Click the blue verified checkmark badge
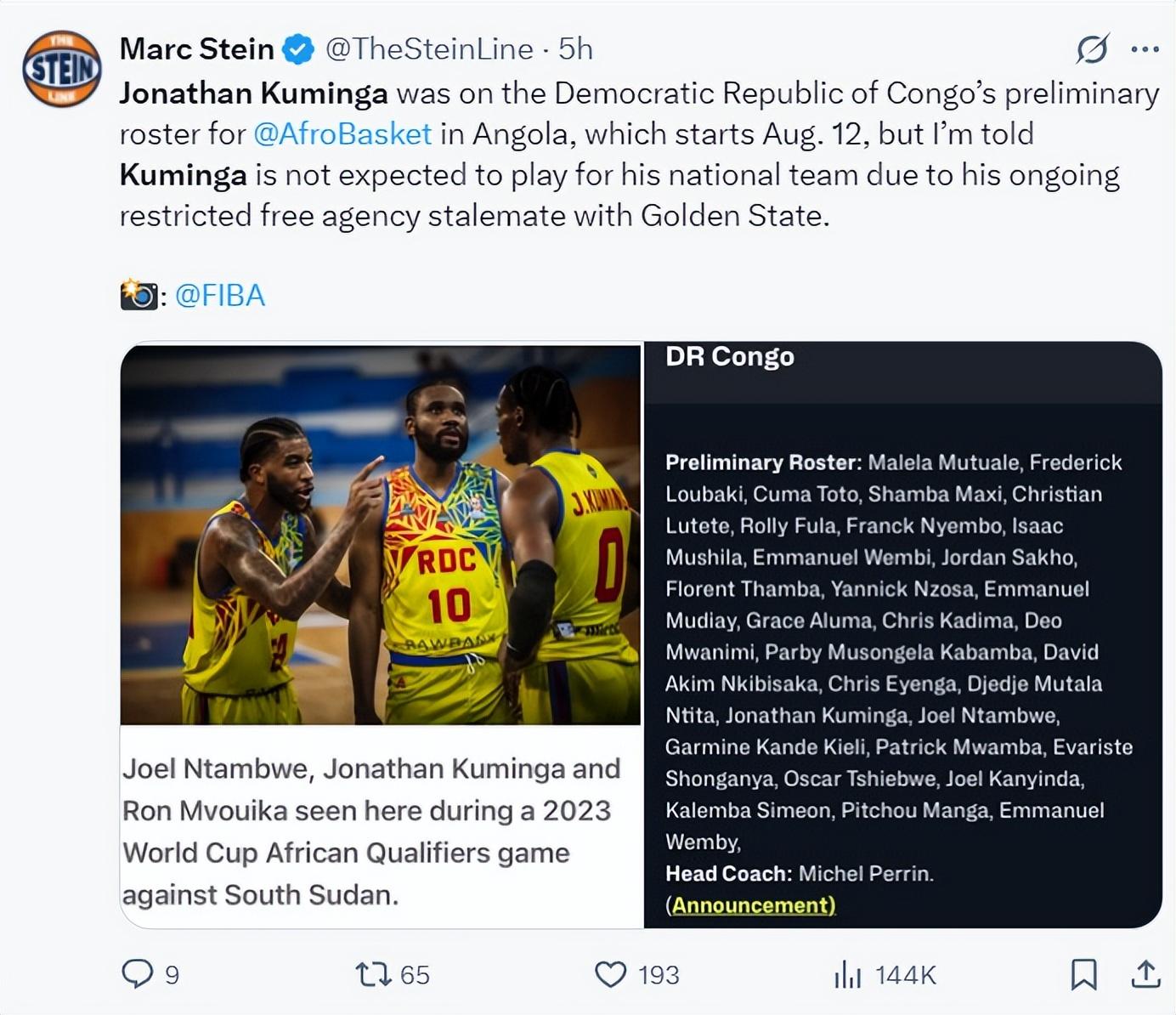The height and width of the screenshot is (1015, 1176). 298,49
